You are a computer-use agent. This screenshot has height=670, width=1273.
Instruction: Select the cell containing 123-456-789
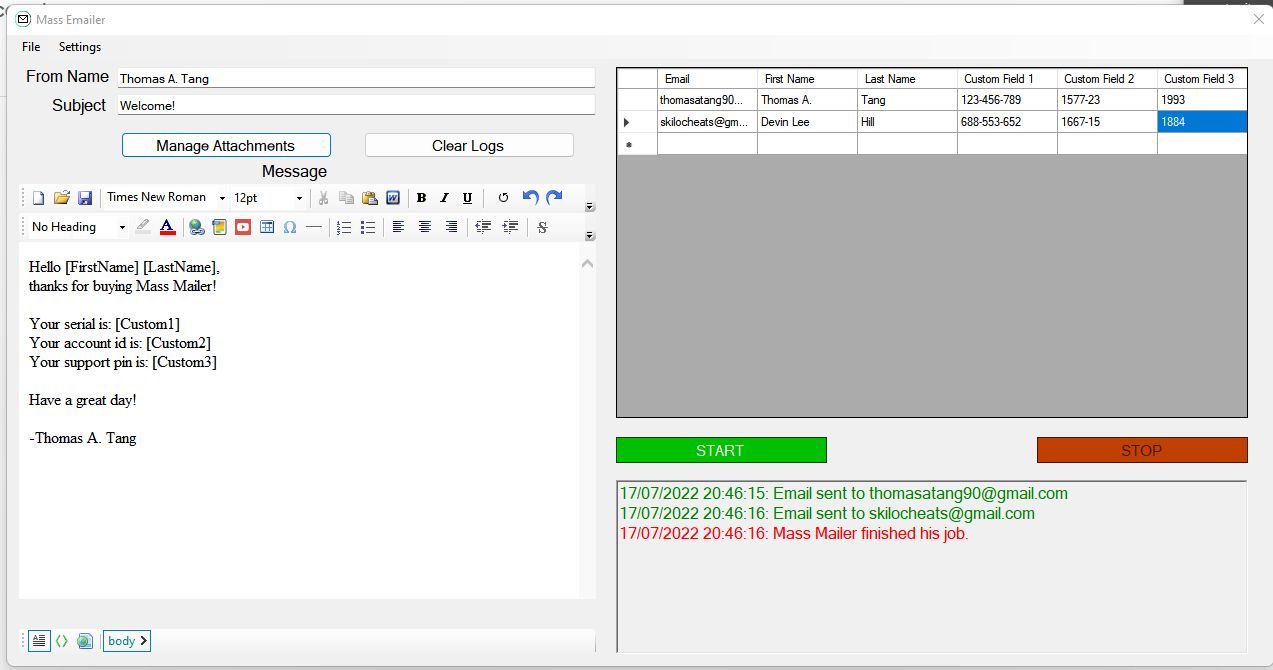(1007, 100)
